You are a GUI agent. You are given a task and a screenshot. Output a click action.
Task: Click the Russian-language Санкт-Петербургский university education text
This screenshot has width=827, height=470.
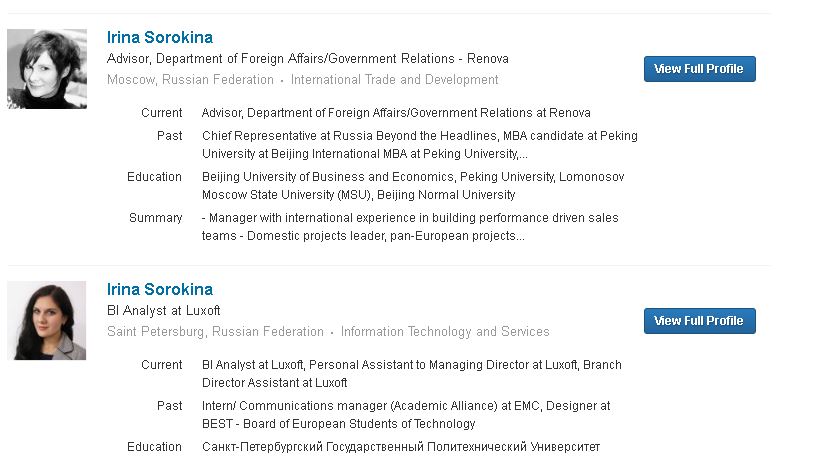point(400,447)
